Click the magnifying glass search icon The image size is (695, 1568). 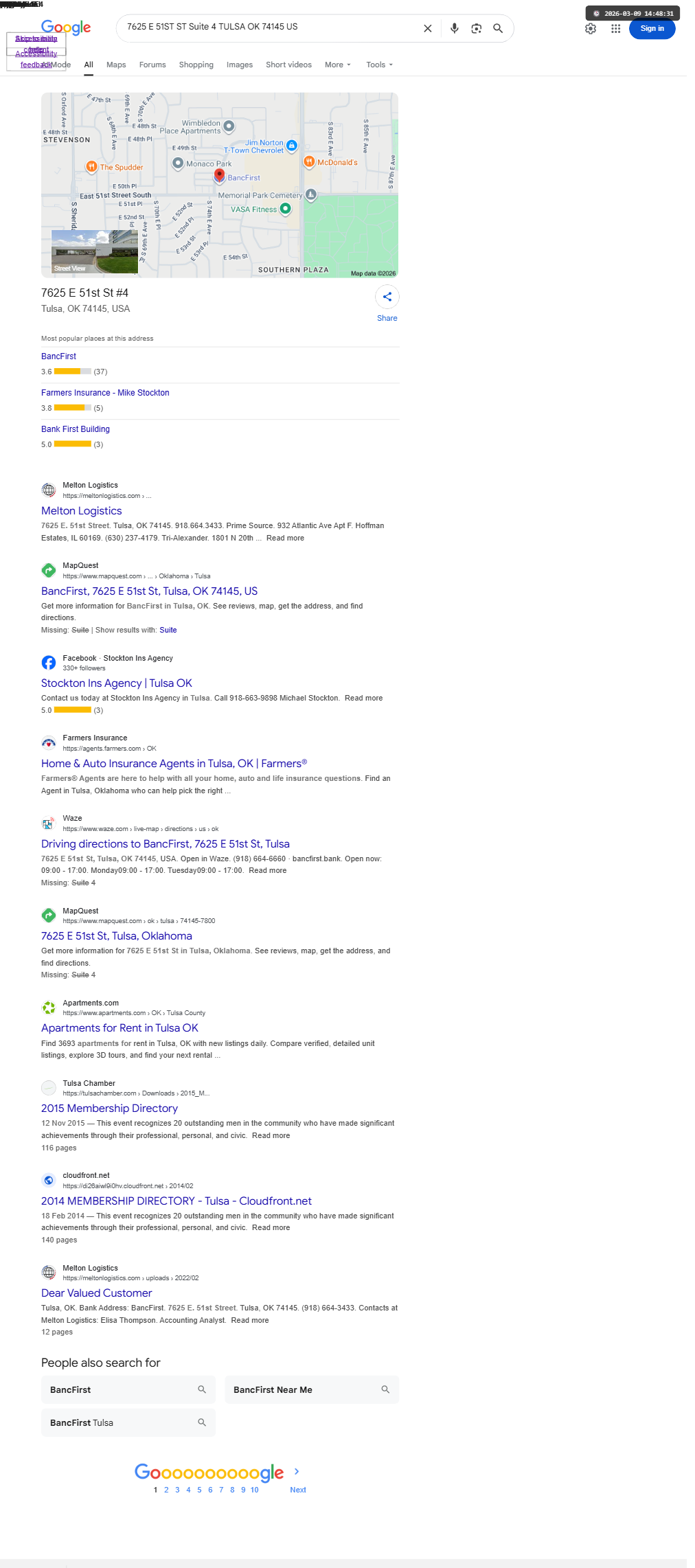point(498,28)
